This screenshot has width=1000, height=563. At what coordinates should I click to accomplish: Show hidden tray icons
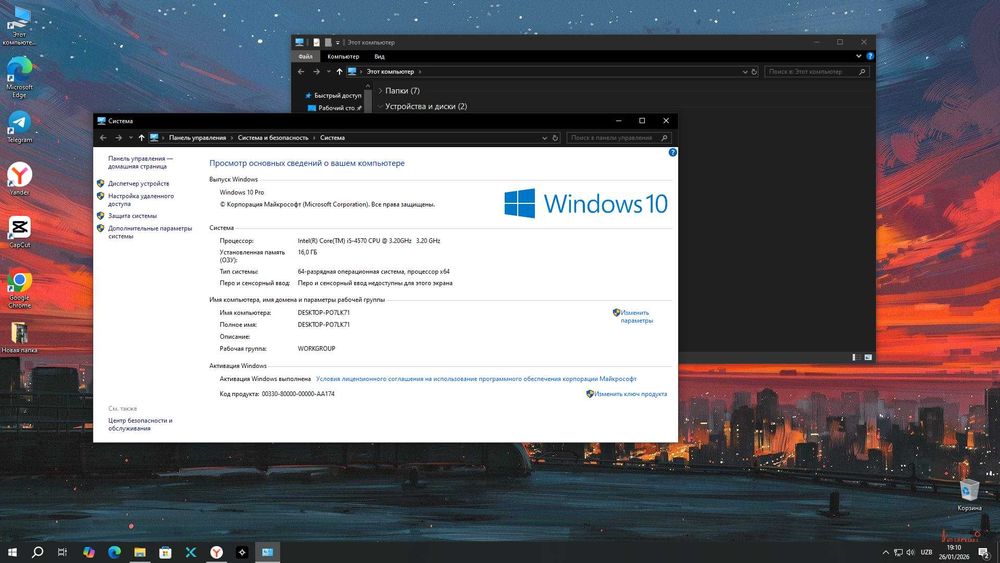pos(885,552)
